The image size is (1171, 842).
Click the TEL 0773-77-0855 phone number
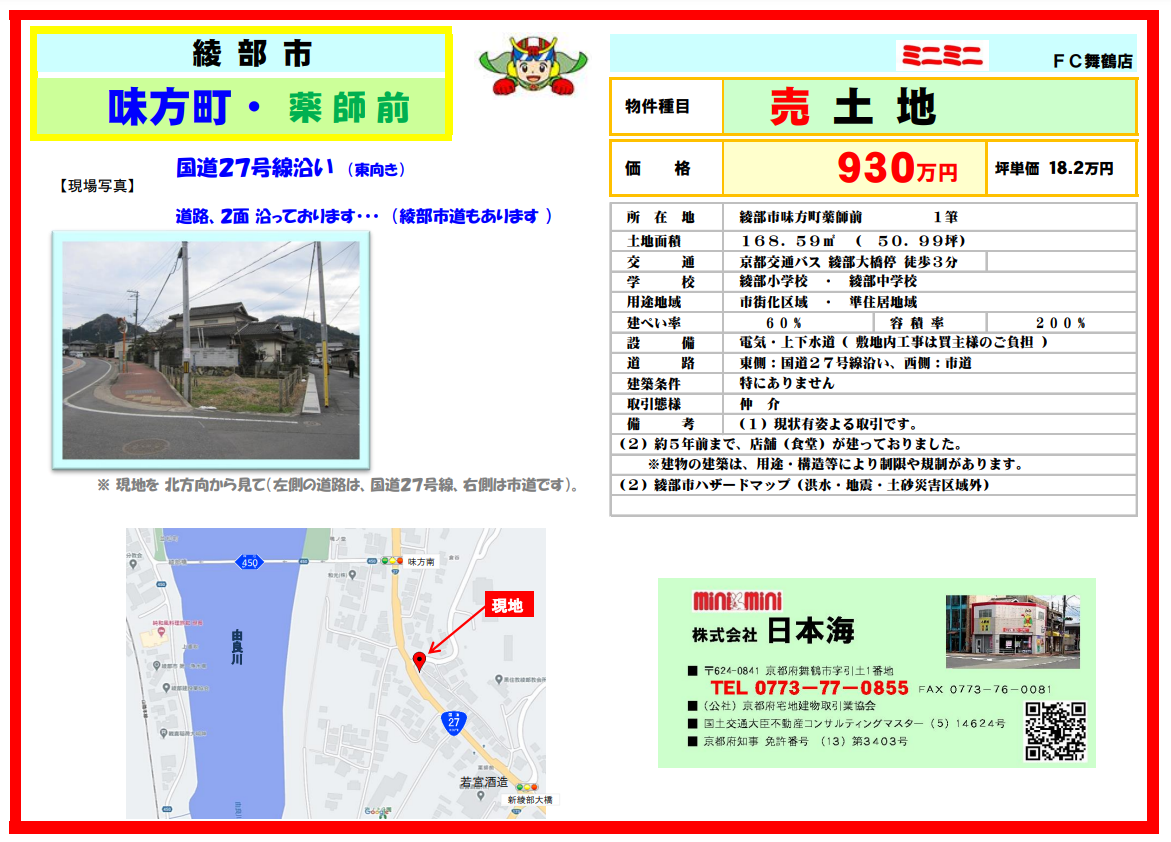pos(809,688)
